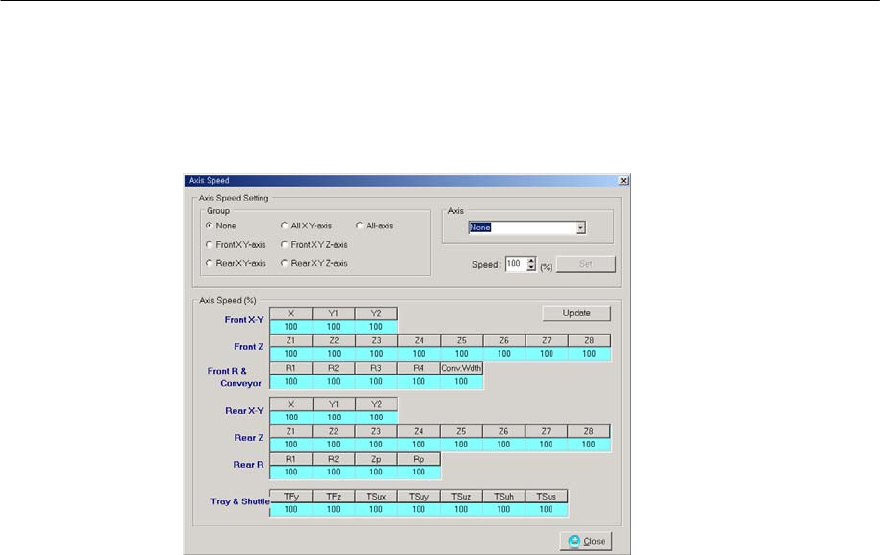880x555 pixels.
Task: Click the Axis combo box showing None
Action: (527, 227)
